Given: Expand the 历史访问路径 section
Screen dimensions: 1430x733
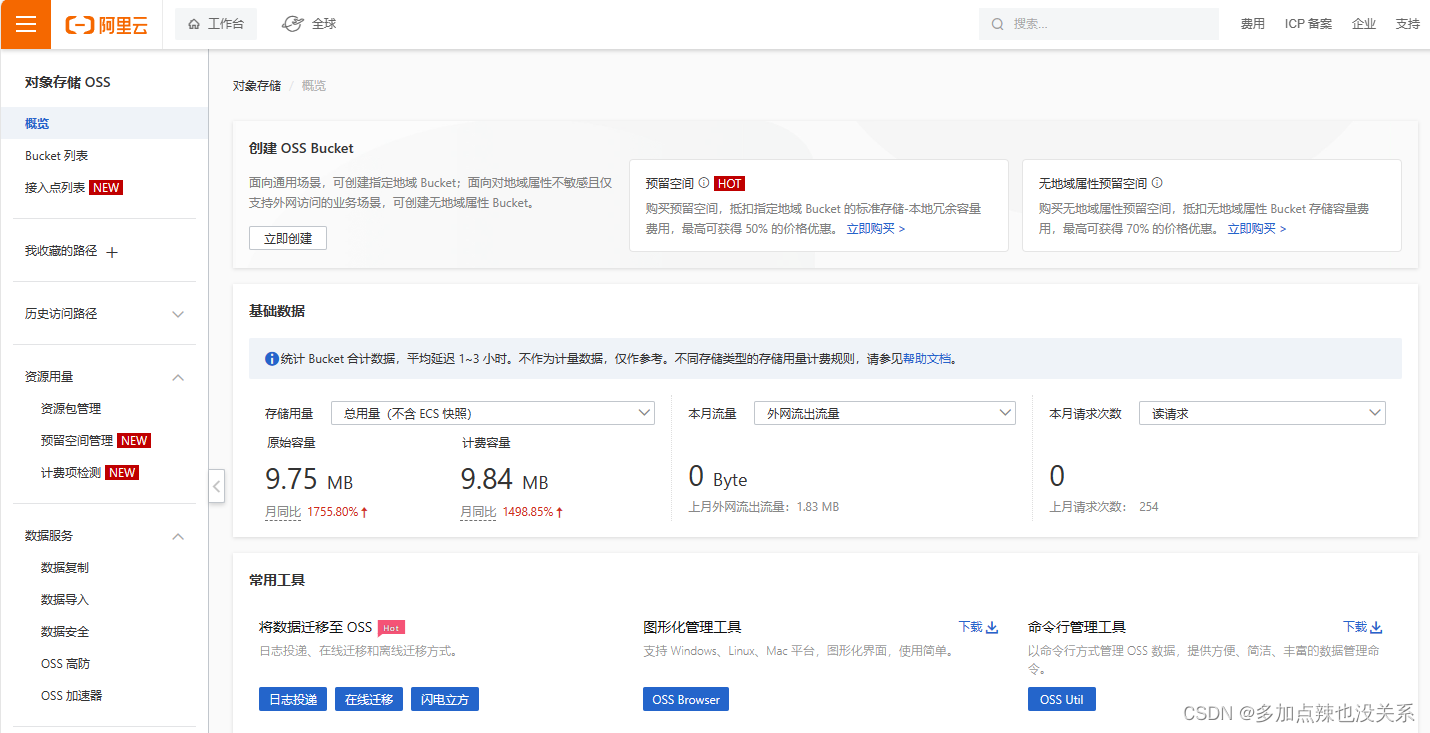Looking at the screenshot, I should [178, 314].
